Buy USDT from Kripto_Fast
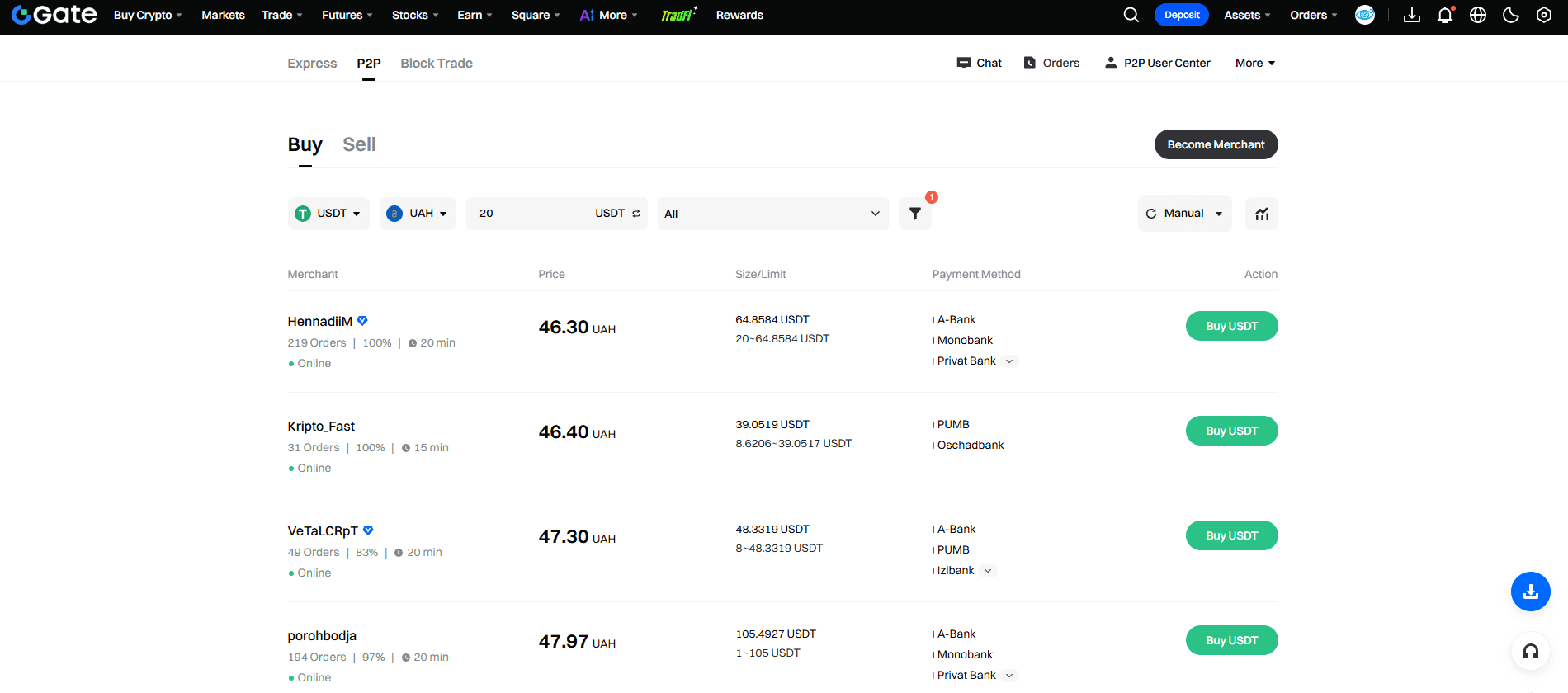The width and height of the screenshot is (1568, 693). (x=1232, y=431)
